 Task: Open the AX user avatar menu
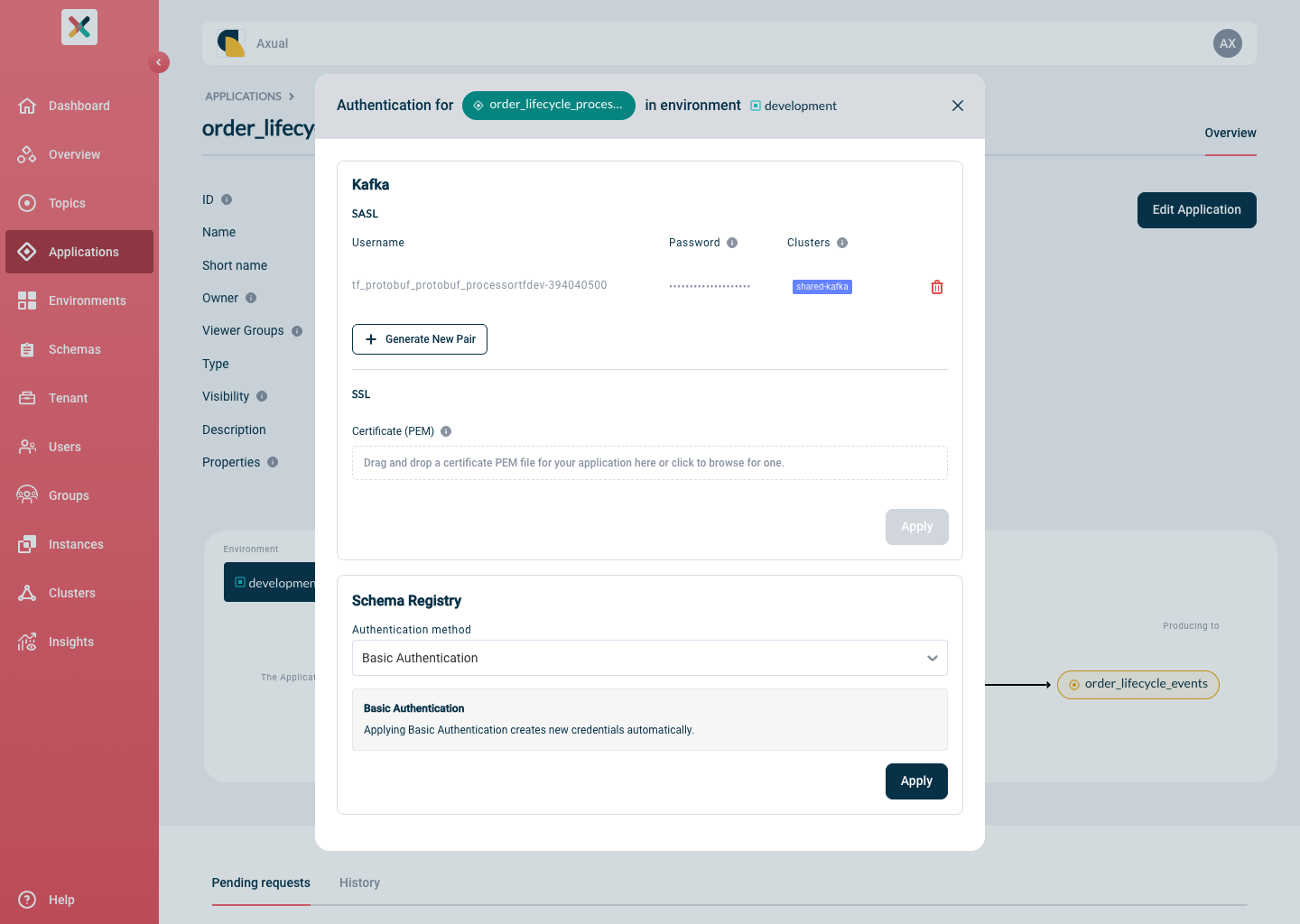(1228, 43)
